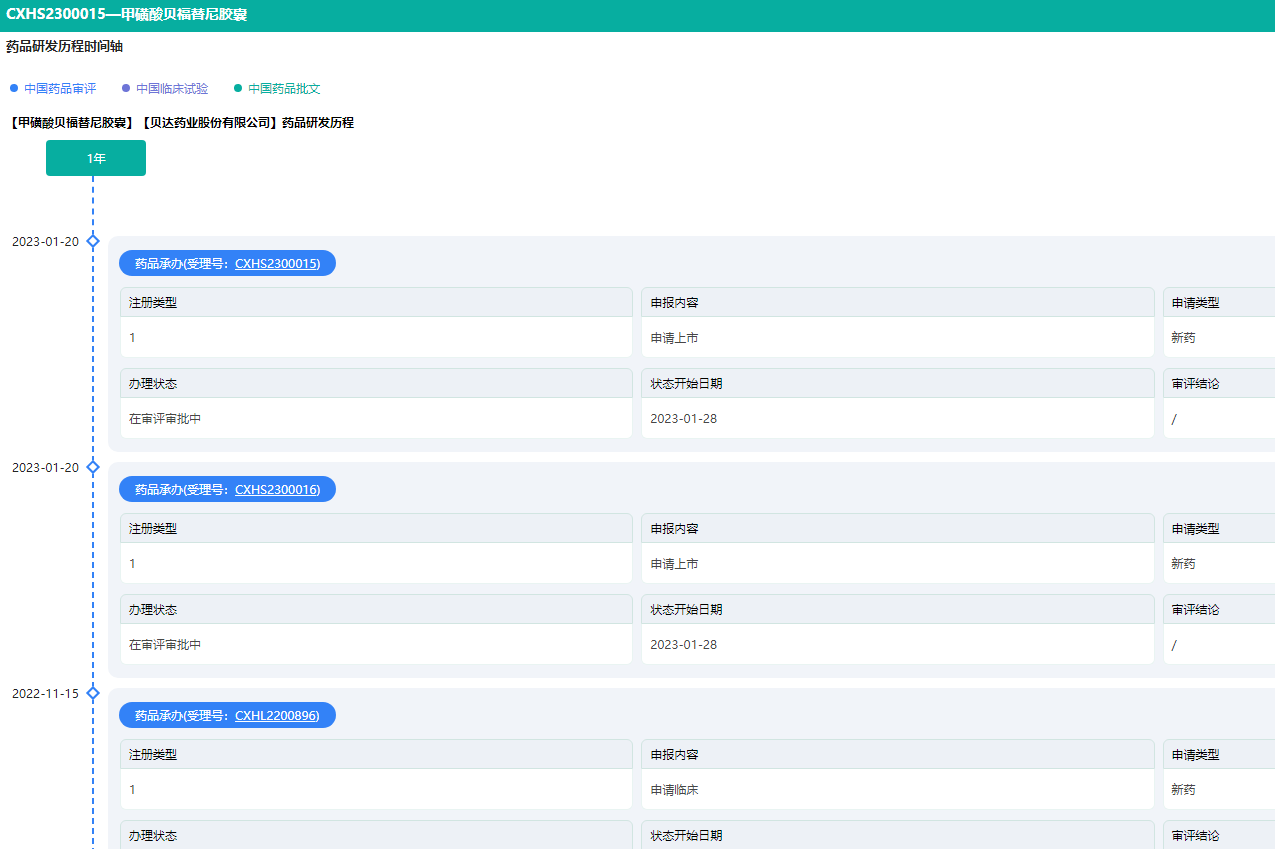
Task: Open the CXHS2300015 acceptance number link
Action: click(277, 264)
